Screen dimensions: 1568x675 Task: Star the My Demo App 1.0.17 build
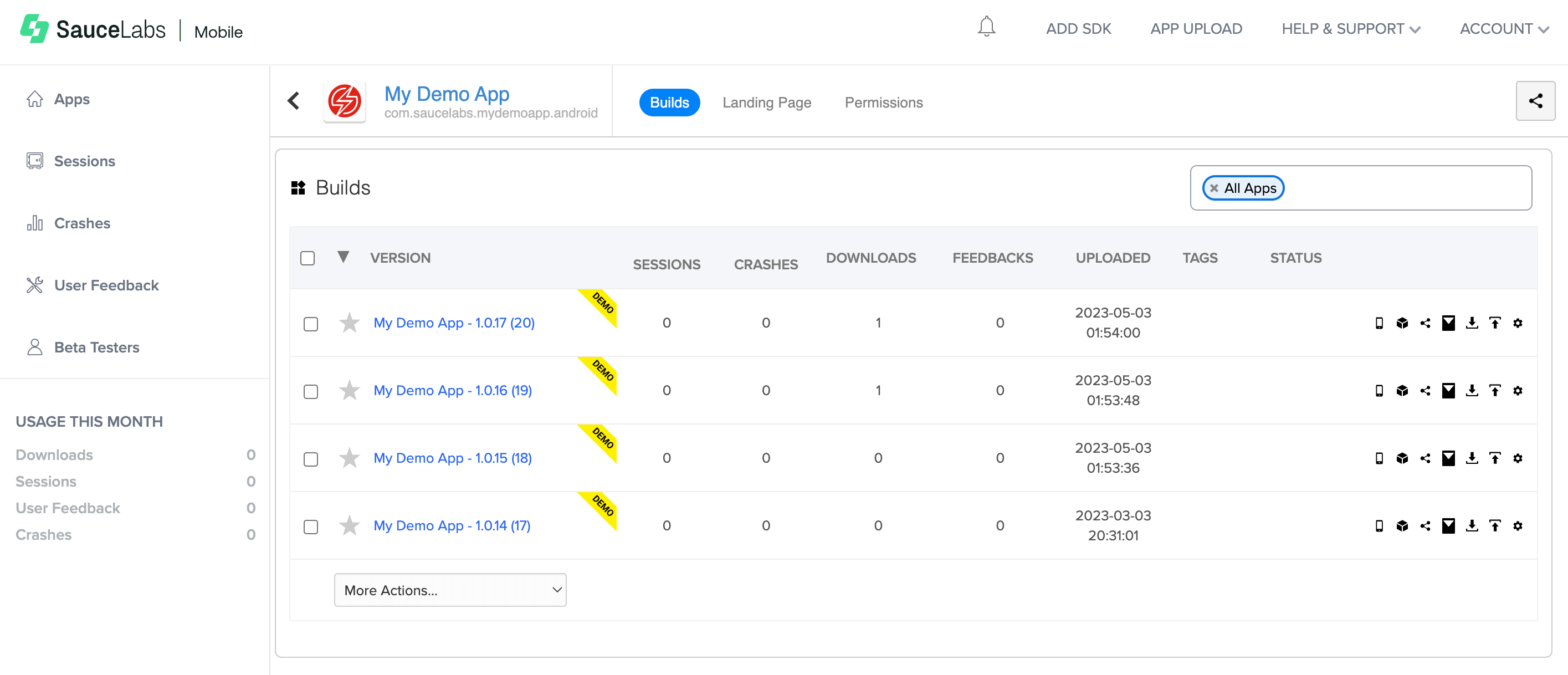[350, 323]
